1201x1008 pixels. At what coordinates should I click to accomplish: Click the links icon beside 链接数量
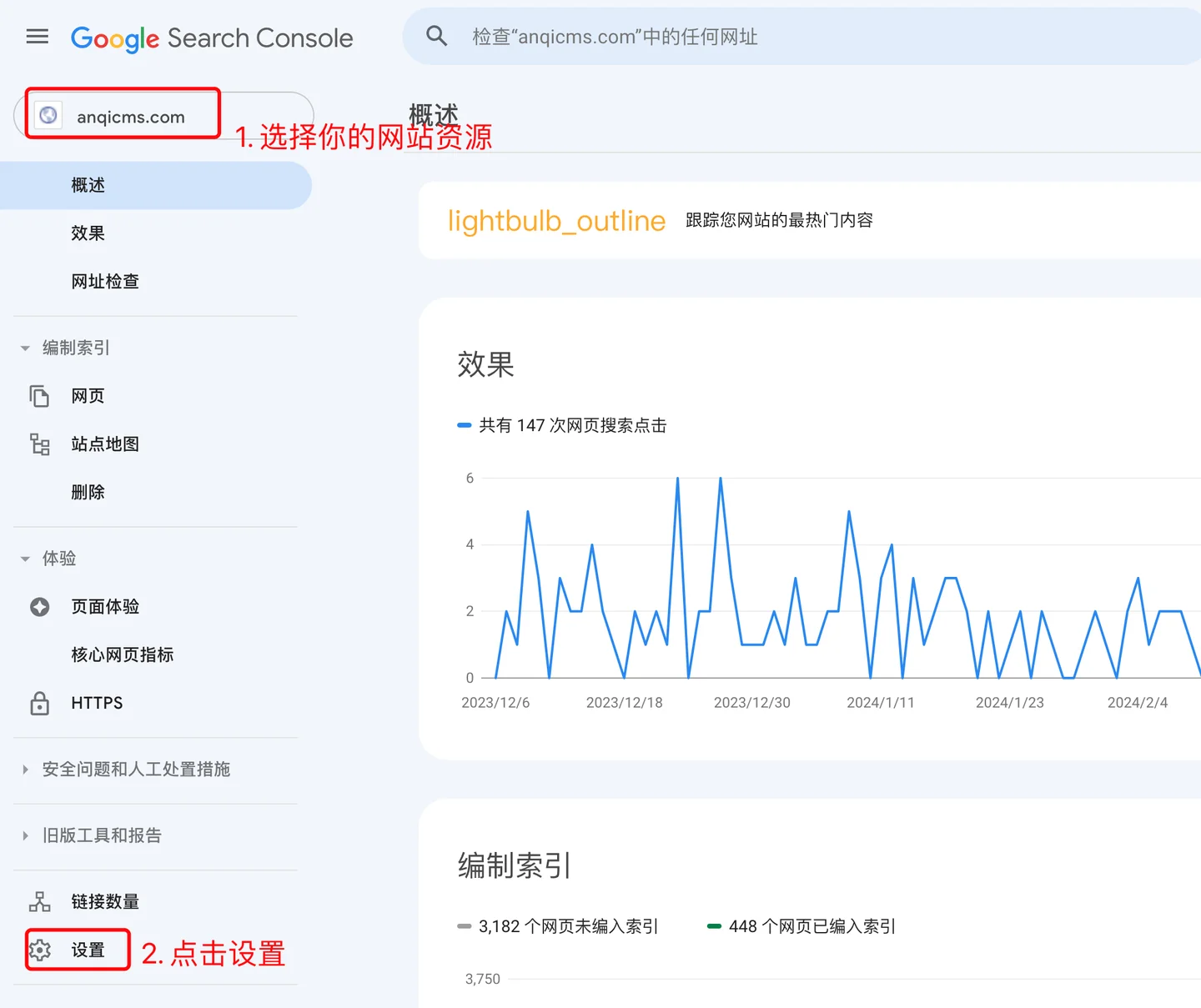point(39,901)
